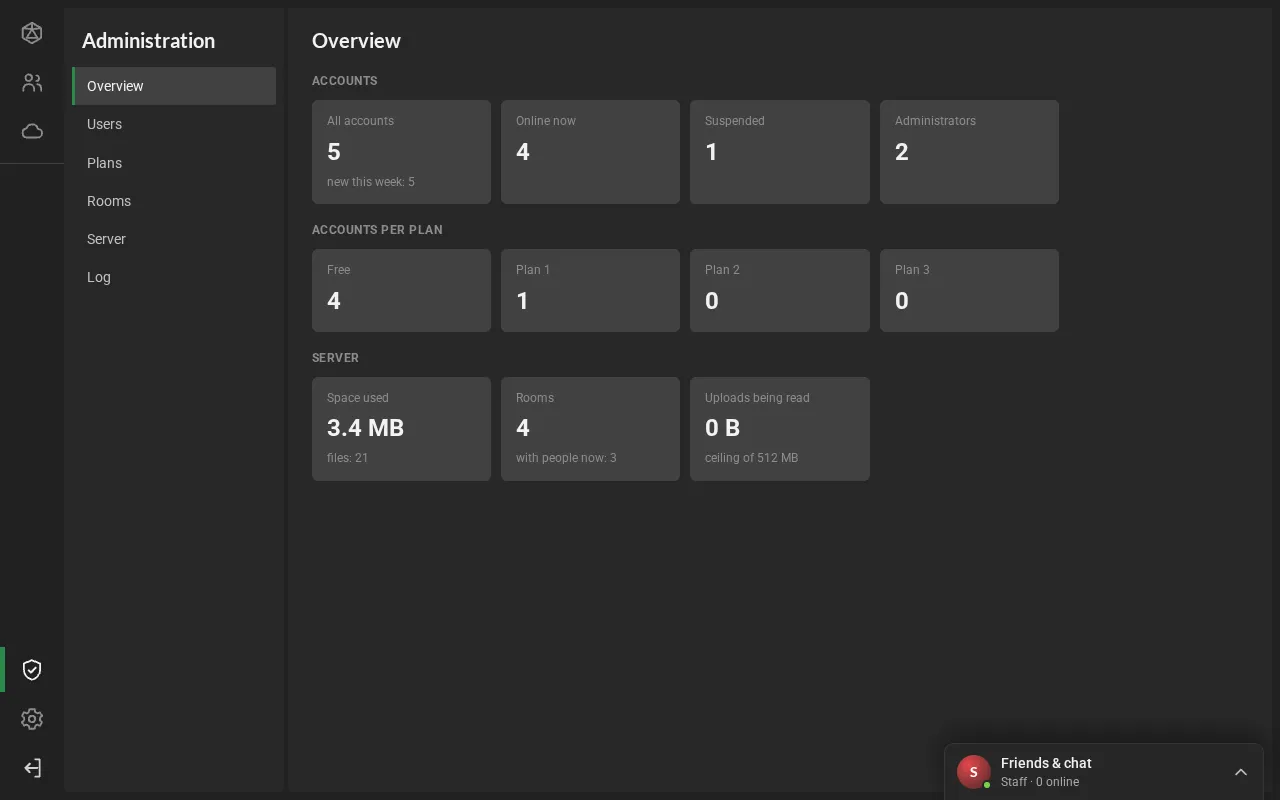Open the Log admin section
Image resolution: width=1280 pixels, height=800 pixels.
pos(174,277)
